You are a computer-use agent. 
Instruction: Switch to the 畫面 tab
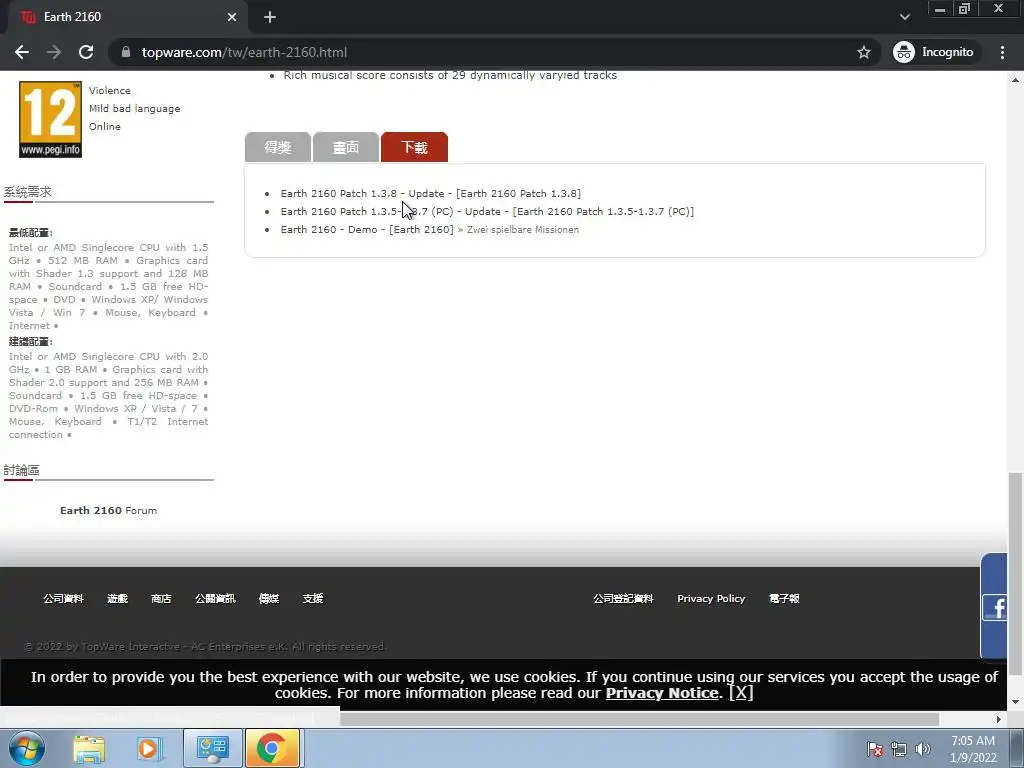[x=345, y=147]
